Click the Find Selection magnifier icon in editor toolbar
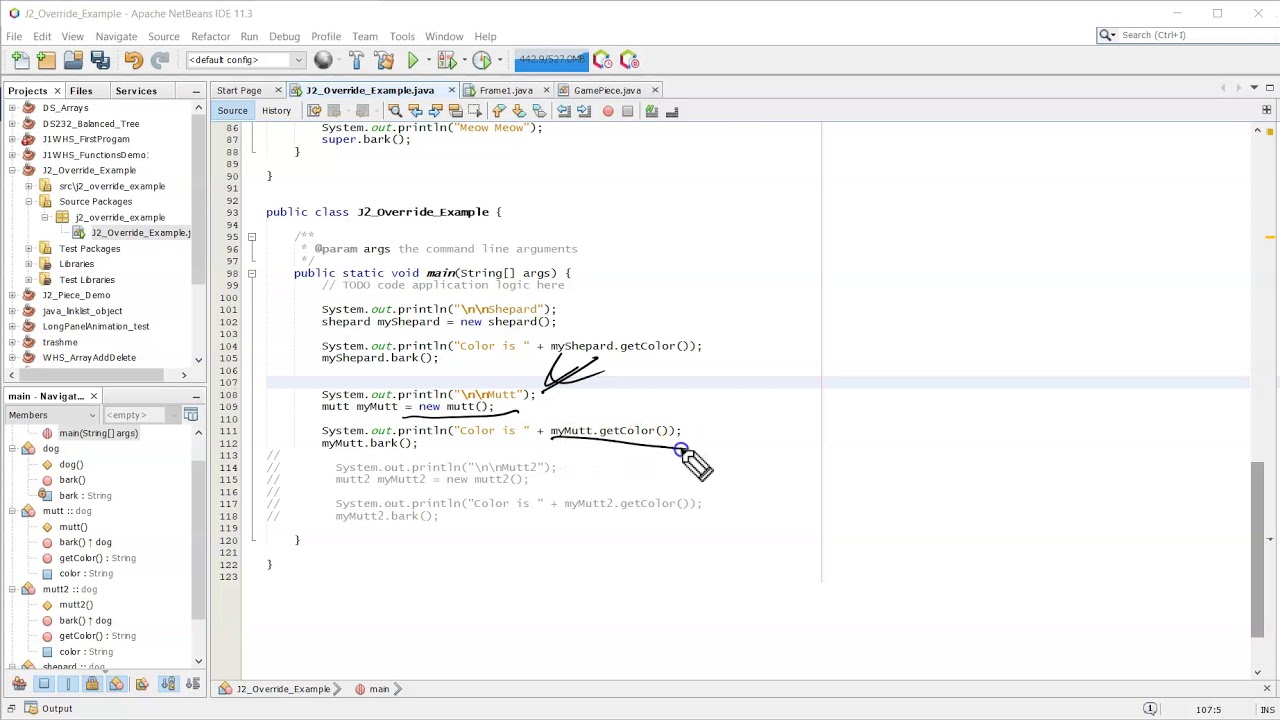This screenshot has width=1280, height=720. [394, 110]
